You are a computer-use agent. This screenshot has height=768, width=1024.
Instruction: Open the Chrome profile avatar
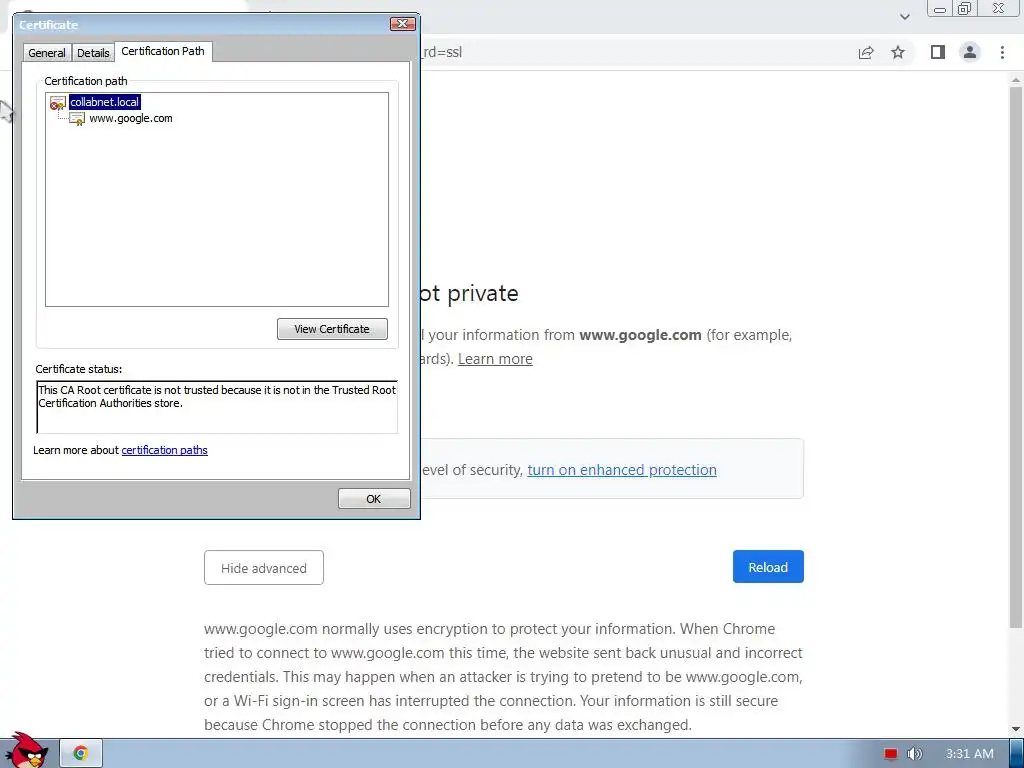(x=970, y=52)
